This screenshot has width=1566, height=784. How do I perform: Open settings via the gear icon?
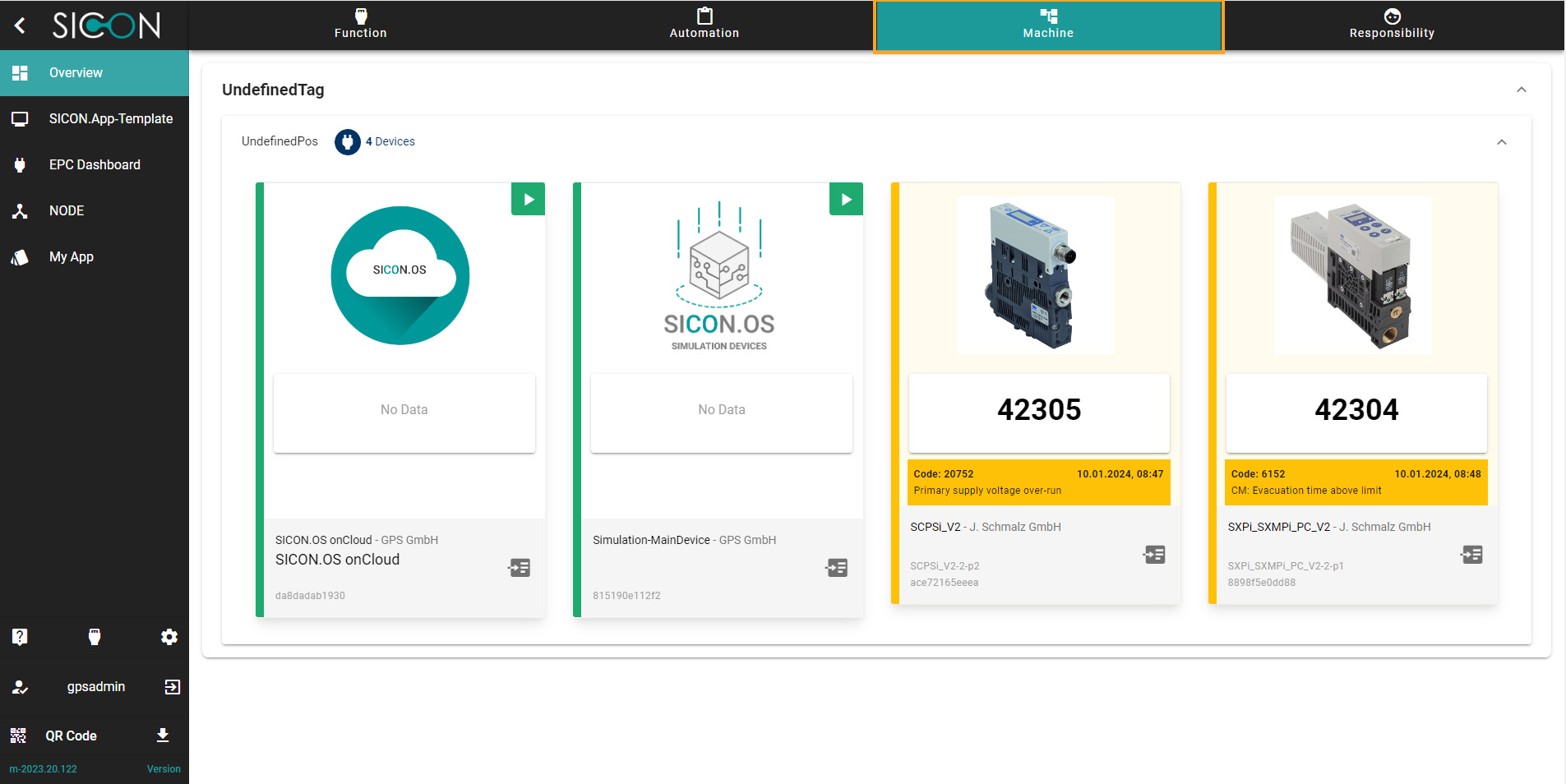[x=169, y=637]
